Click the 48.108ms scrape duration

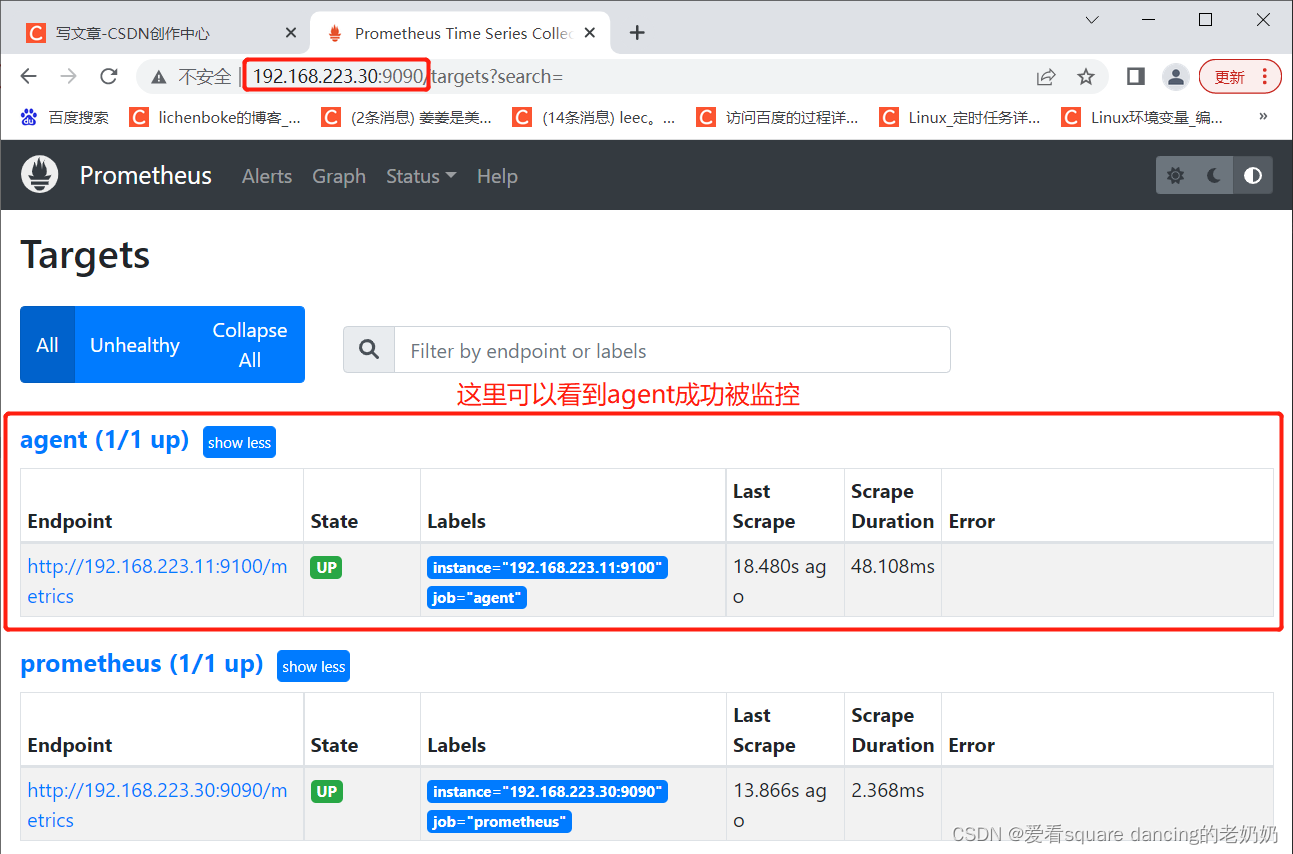[893, 567]
